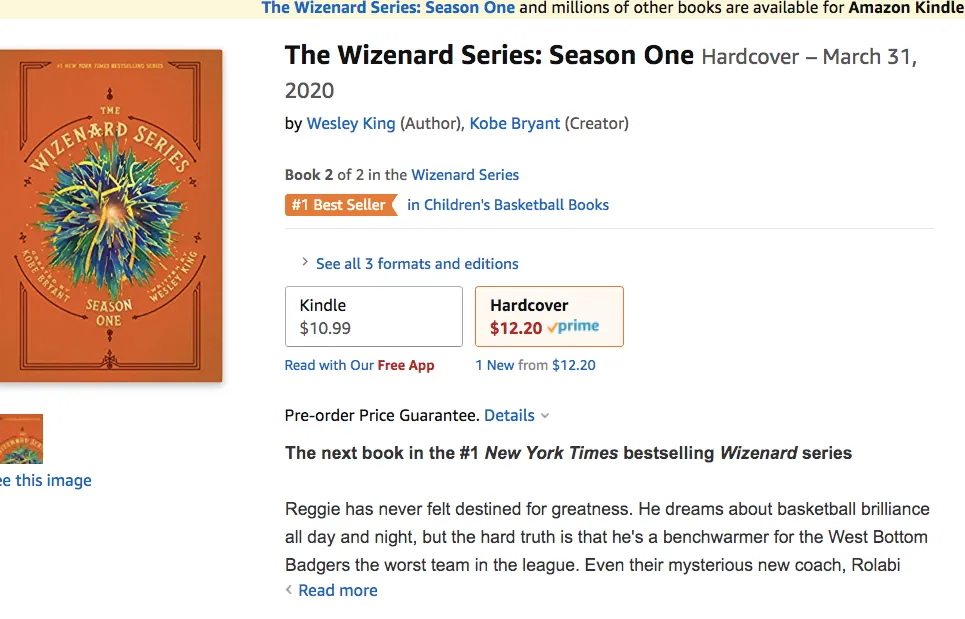Click Read with Our Free App link
This screenshot has height=619, width=965.
click(359, 365)
